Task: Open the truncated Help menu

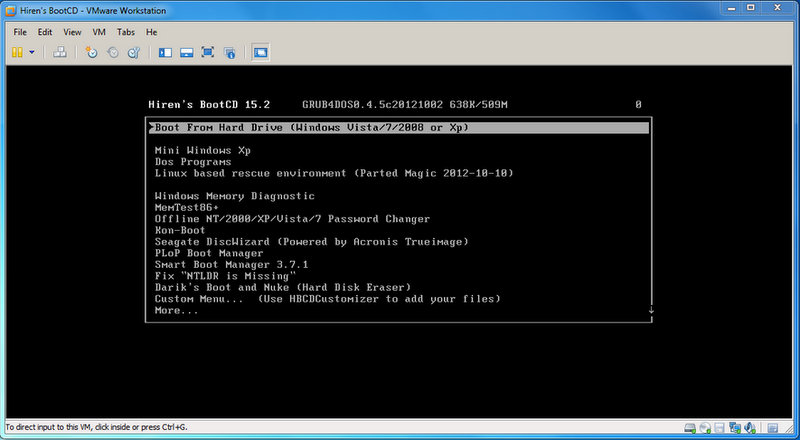Action: (x=152, y=32)
